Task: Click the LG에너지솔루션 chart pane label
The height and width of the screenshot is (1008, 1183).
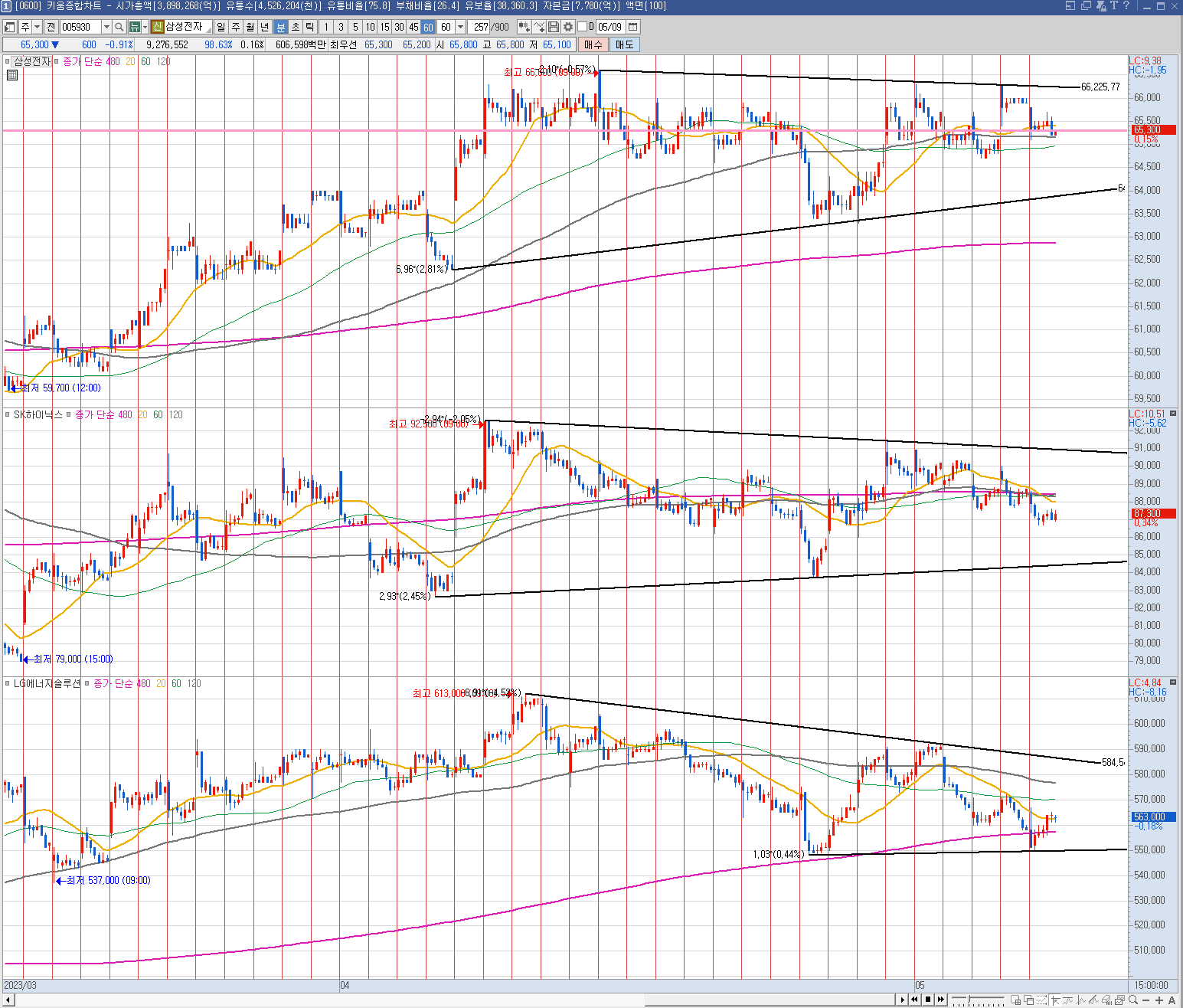Action: (47, 683)
